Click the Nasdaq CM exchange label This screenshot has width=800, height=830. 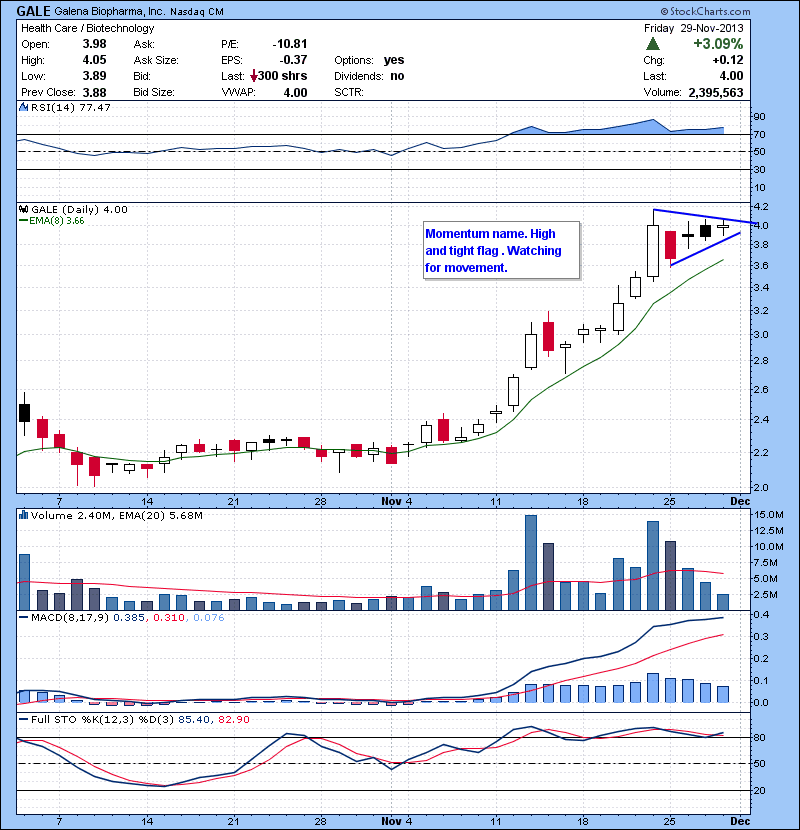pyautogui.click(x=197, y=12)
